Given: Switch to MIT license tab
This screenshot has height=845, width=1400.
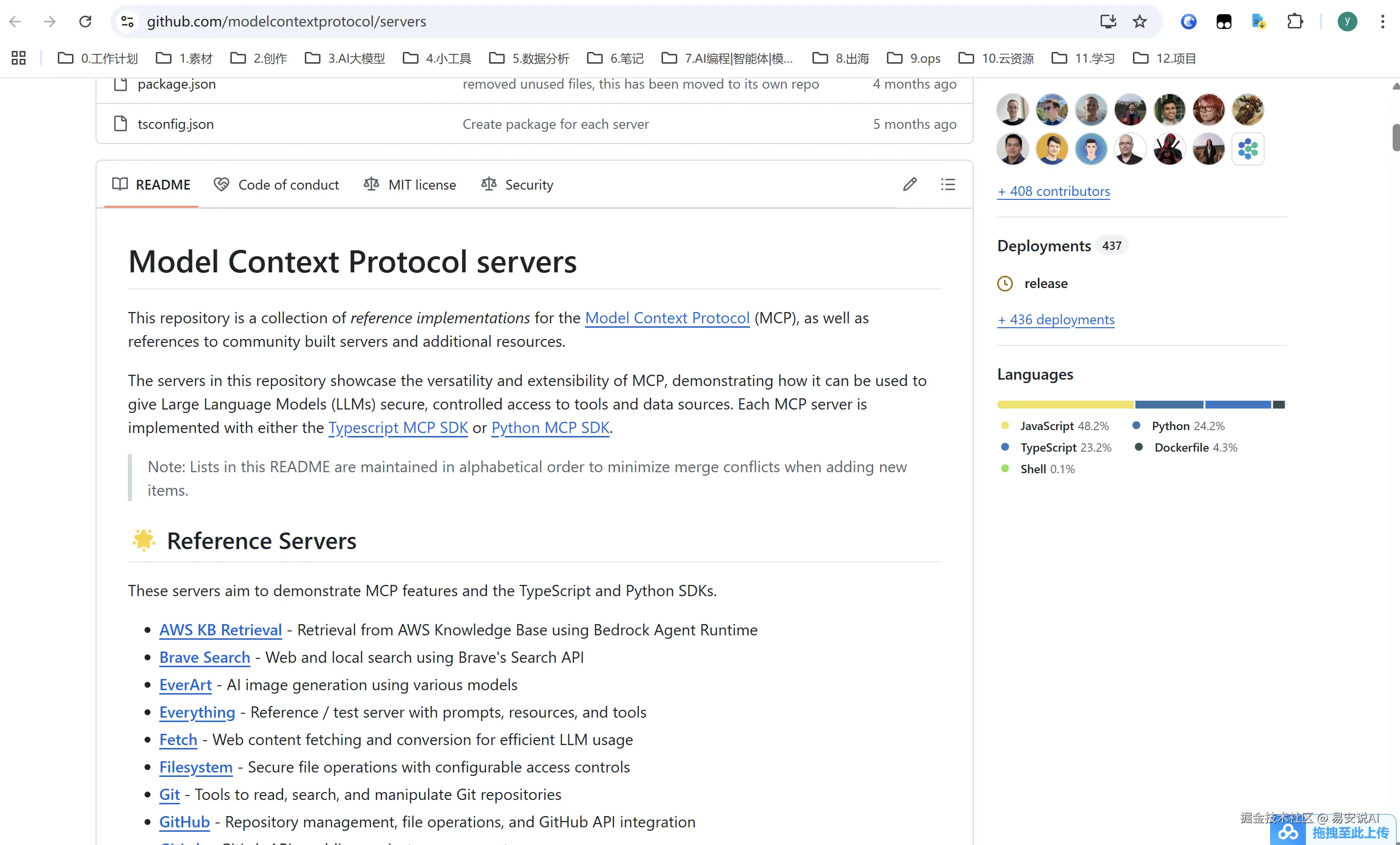Looking at the screenshot, I should pyautogui.click(x=410, y=185).
